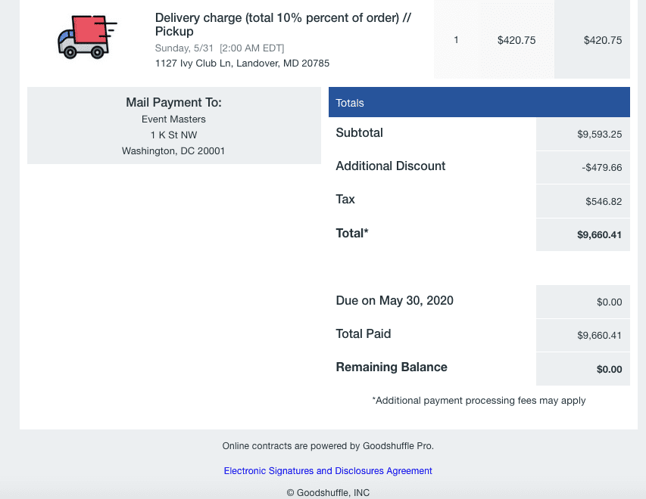Image resolution: width=646 pixels, height=499 pixels.
Task: Select the Event Masters payee name
Action: [x=174, y=119]
